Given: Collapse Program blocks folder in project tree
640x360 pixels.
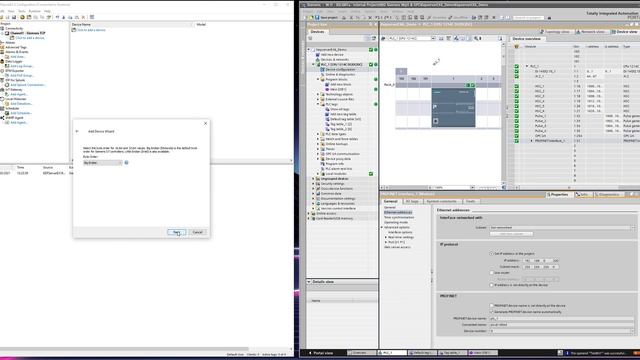Looking at the screenshot, I should [x=318, y=79].
